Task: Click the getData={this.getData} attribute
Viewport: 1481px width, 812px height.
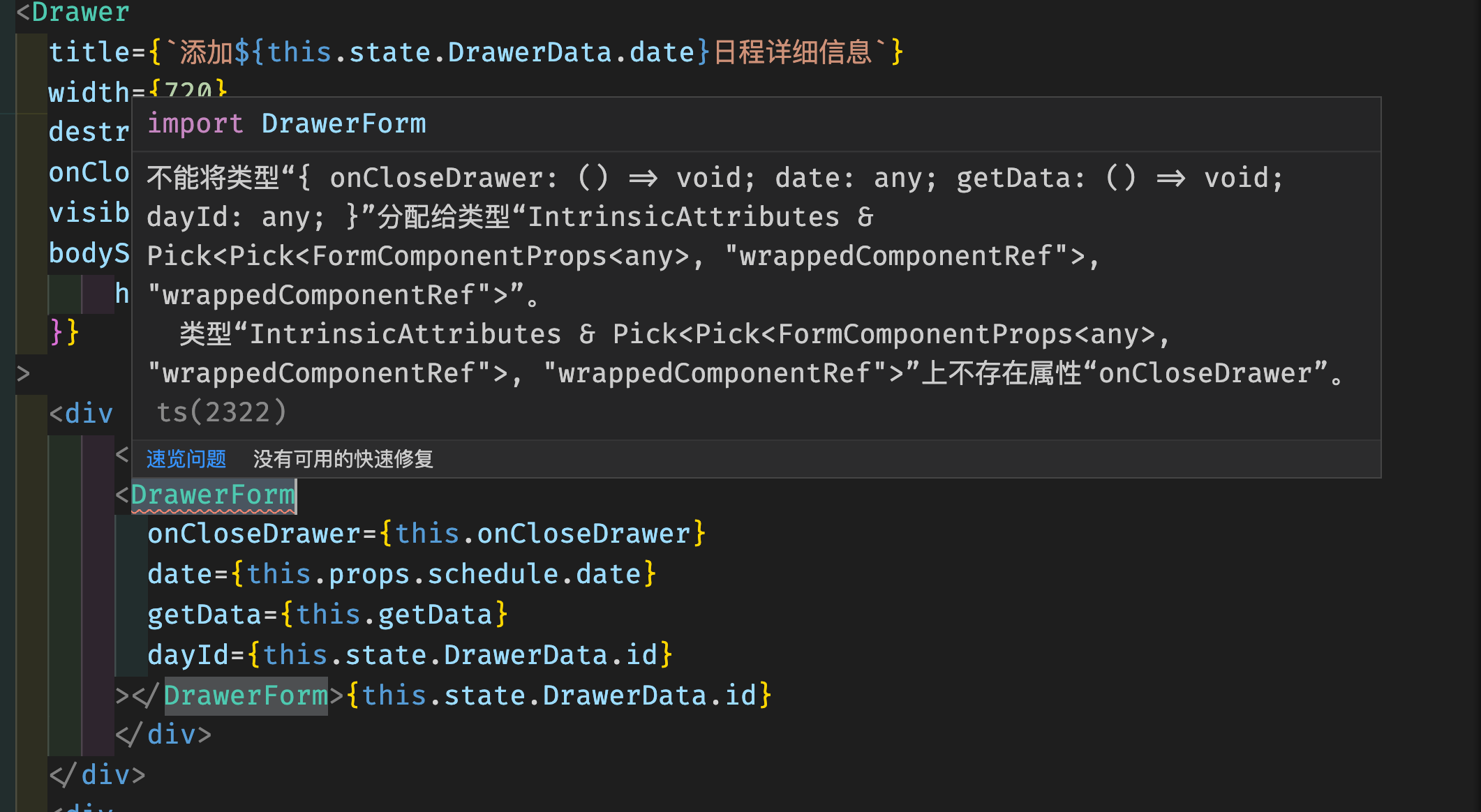Action: tap(327, 615)
